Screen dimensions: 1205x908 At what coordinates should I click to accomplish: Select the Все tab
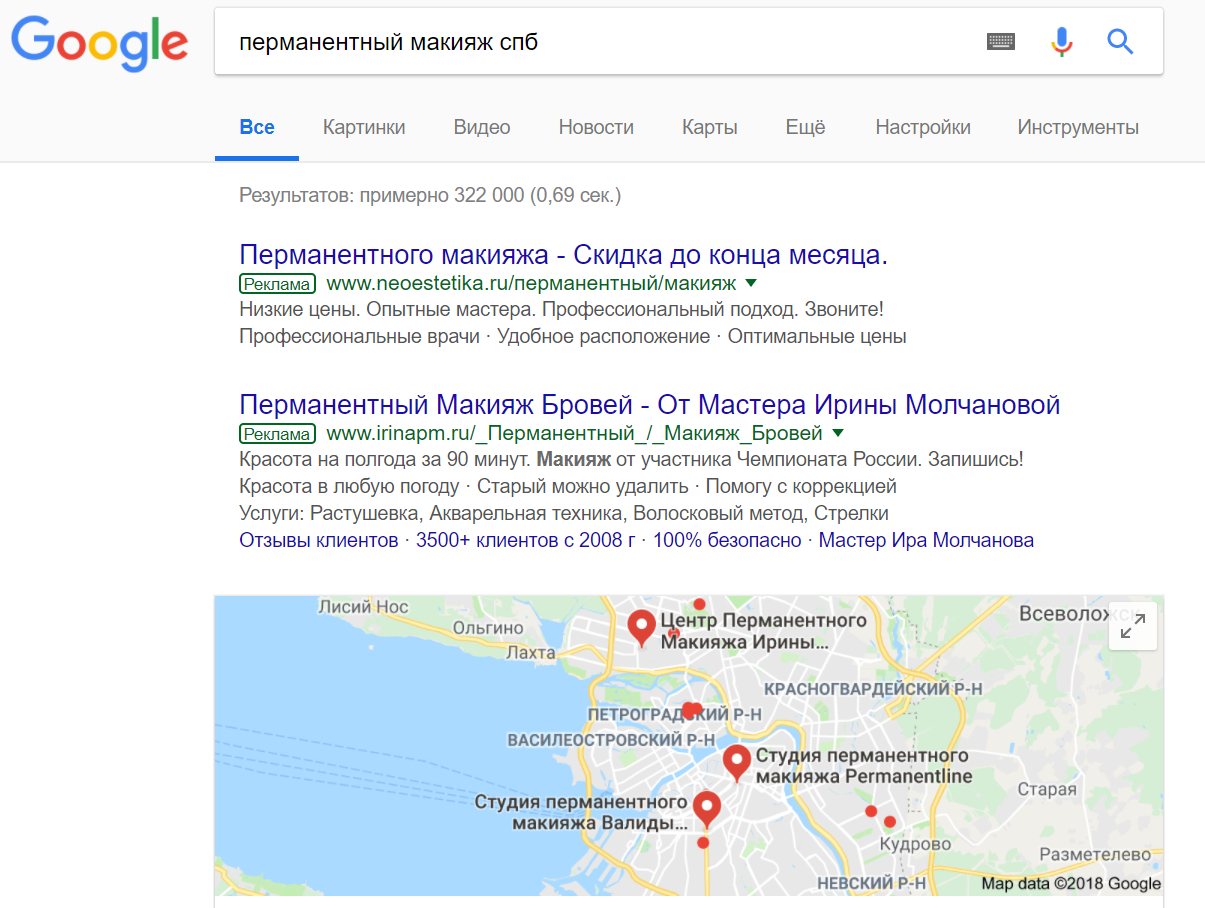coord(257,127)
